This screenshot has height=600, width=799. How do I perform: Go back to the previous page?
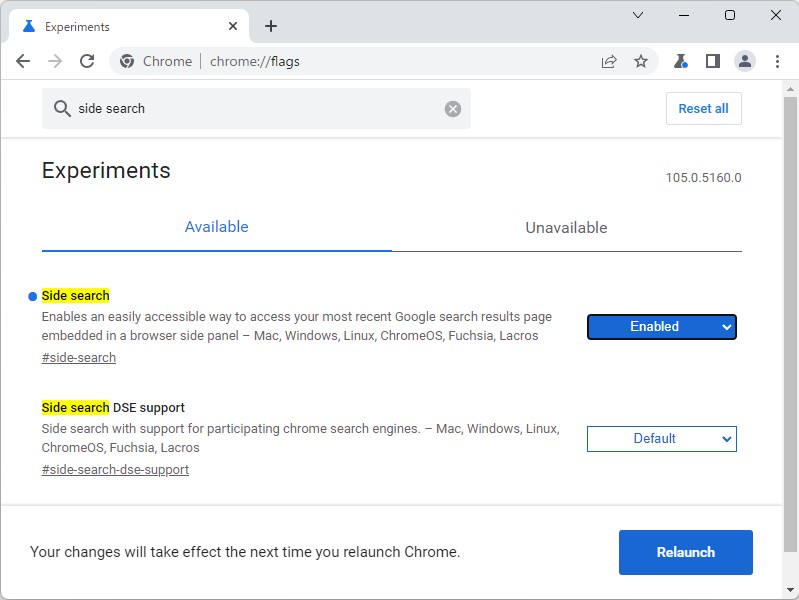(x=23, y=61)
